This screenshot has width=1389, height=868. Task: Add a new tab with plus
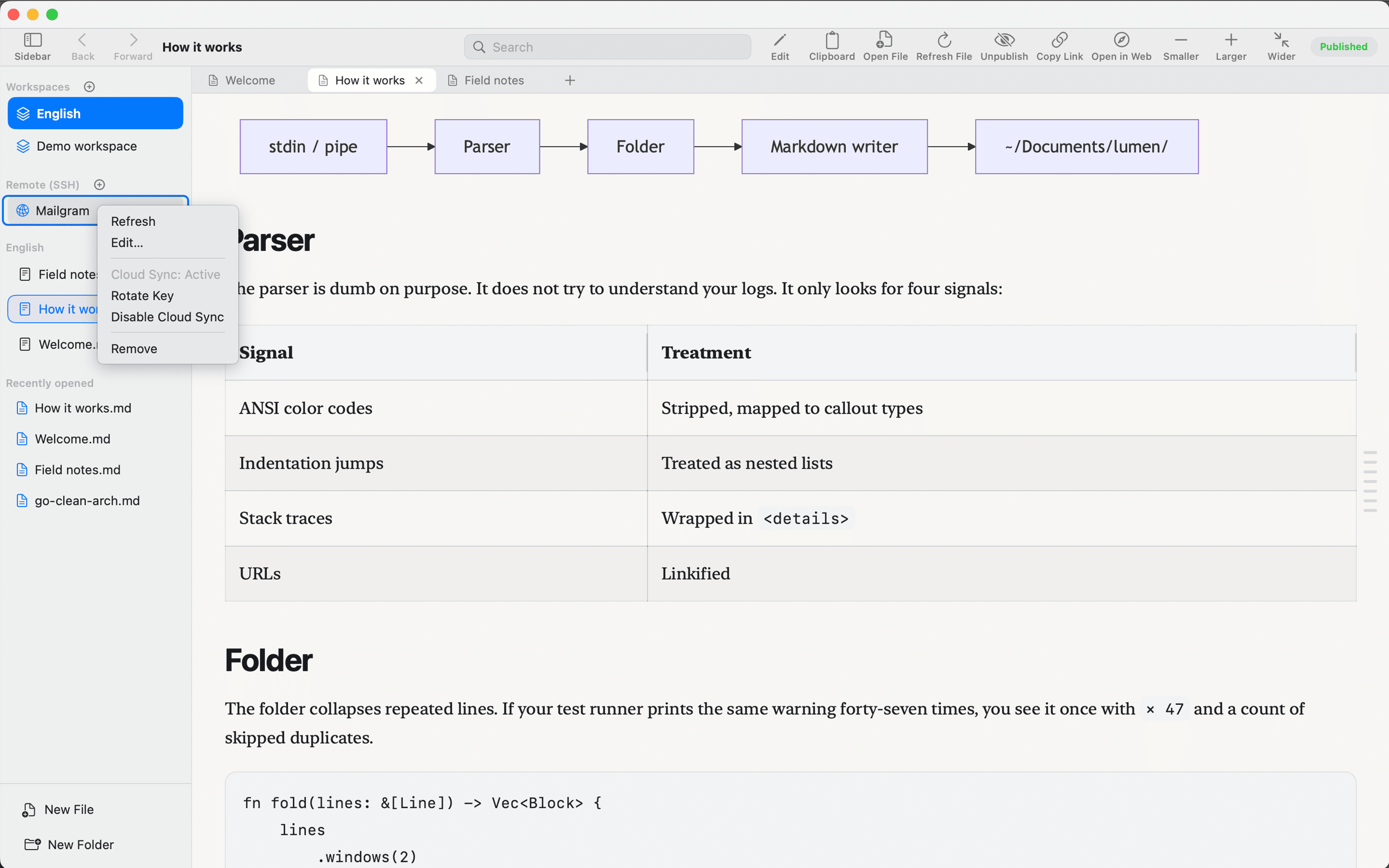click(x=570, y=81)
